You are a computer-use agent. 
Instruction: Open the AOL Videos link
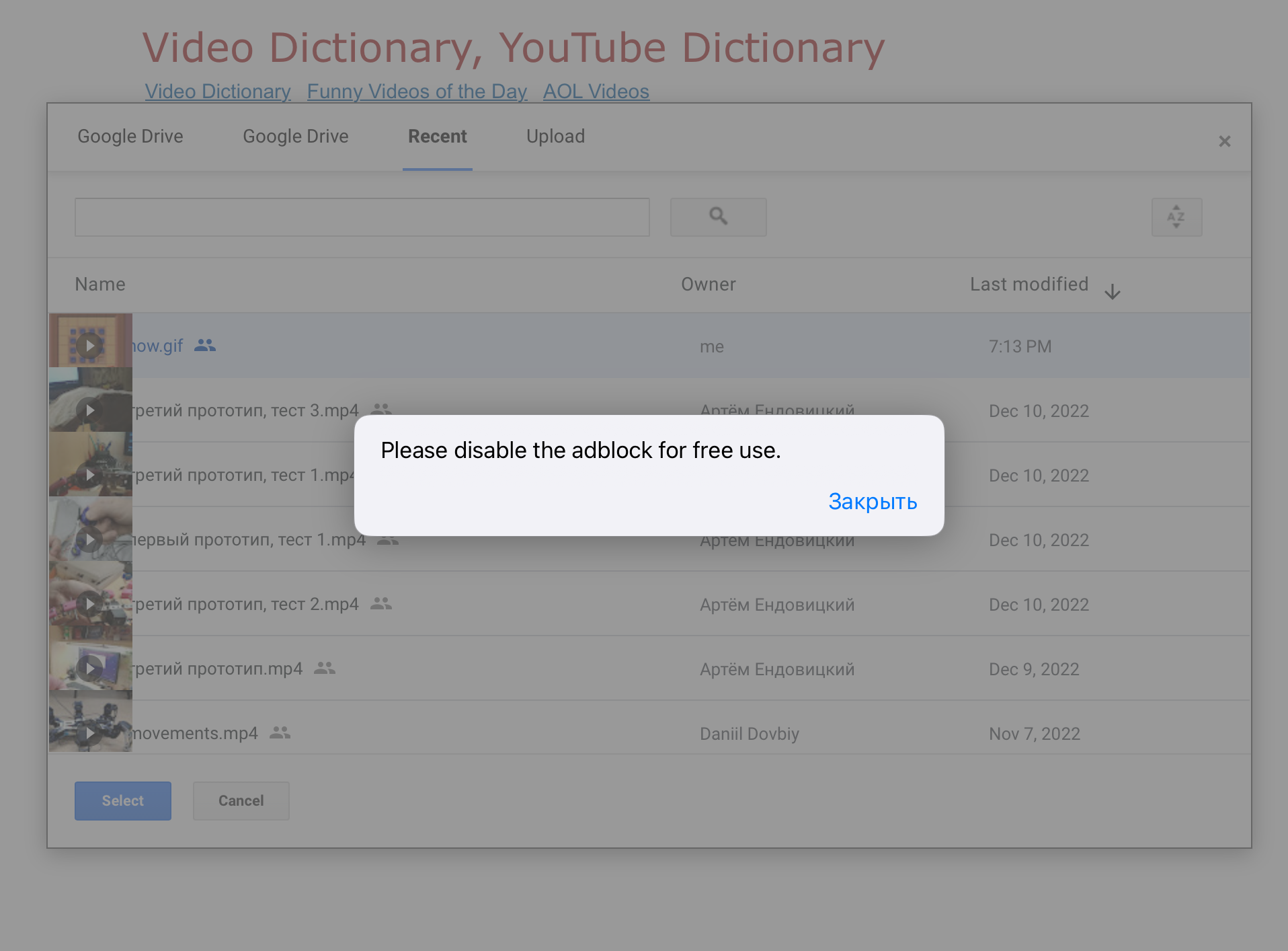pyautogui.click(x=595, y=91)
